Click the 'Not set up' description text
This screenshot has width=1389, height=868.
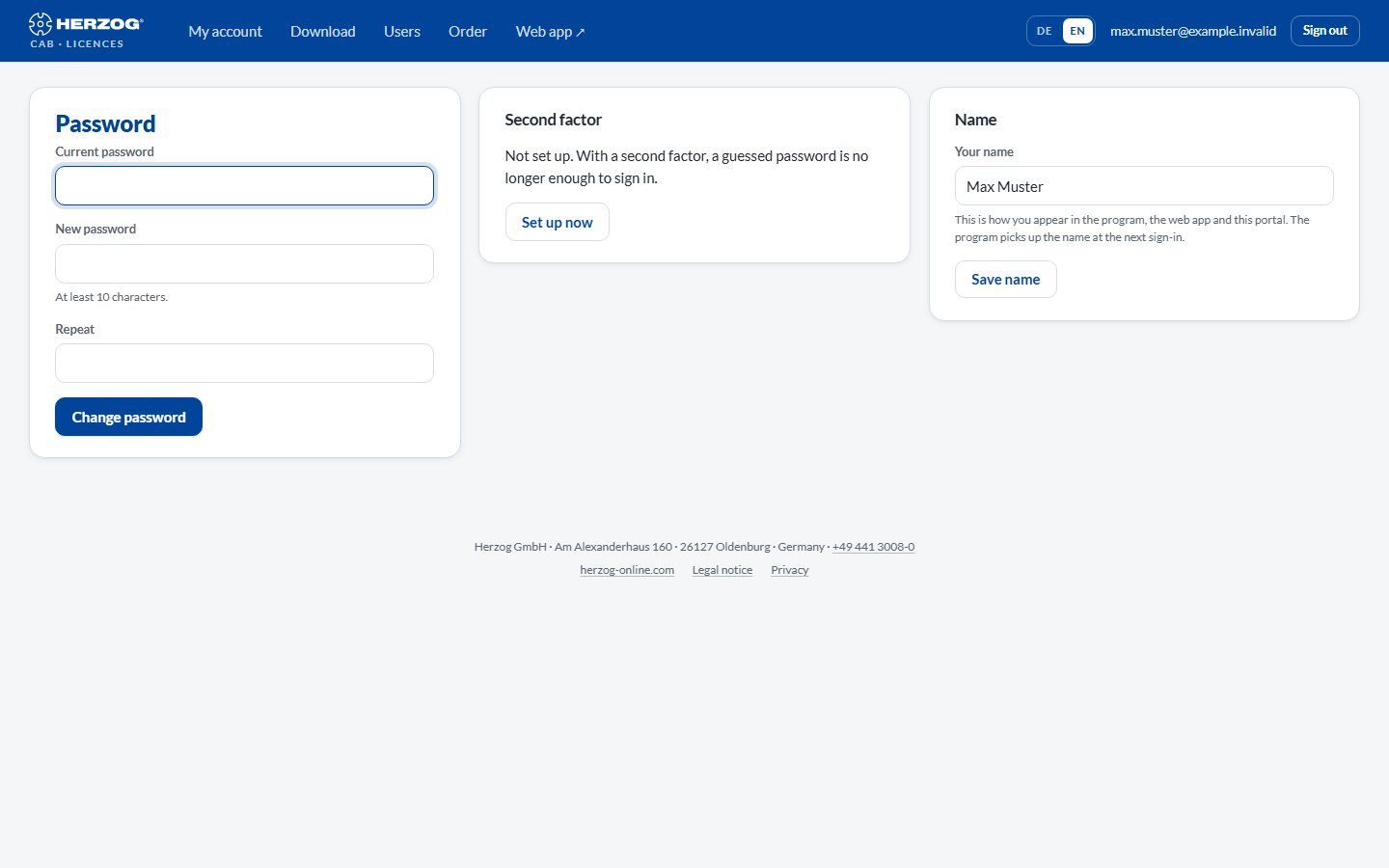tap(687, 167)
